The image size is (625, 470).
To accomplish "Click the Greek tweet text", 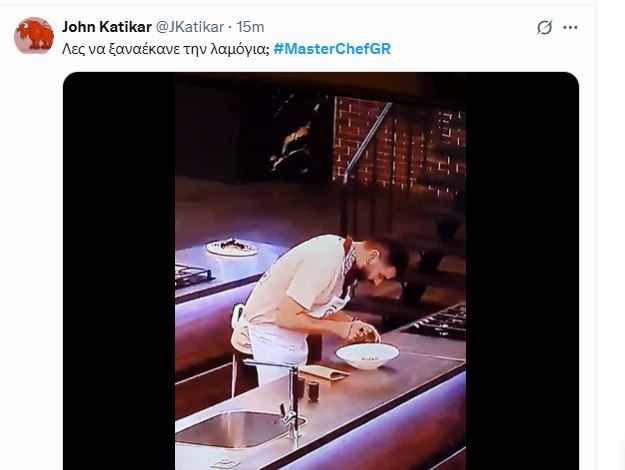I will point(164,49).
